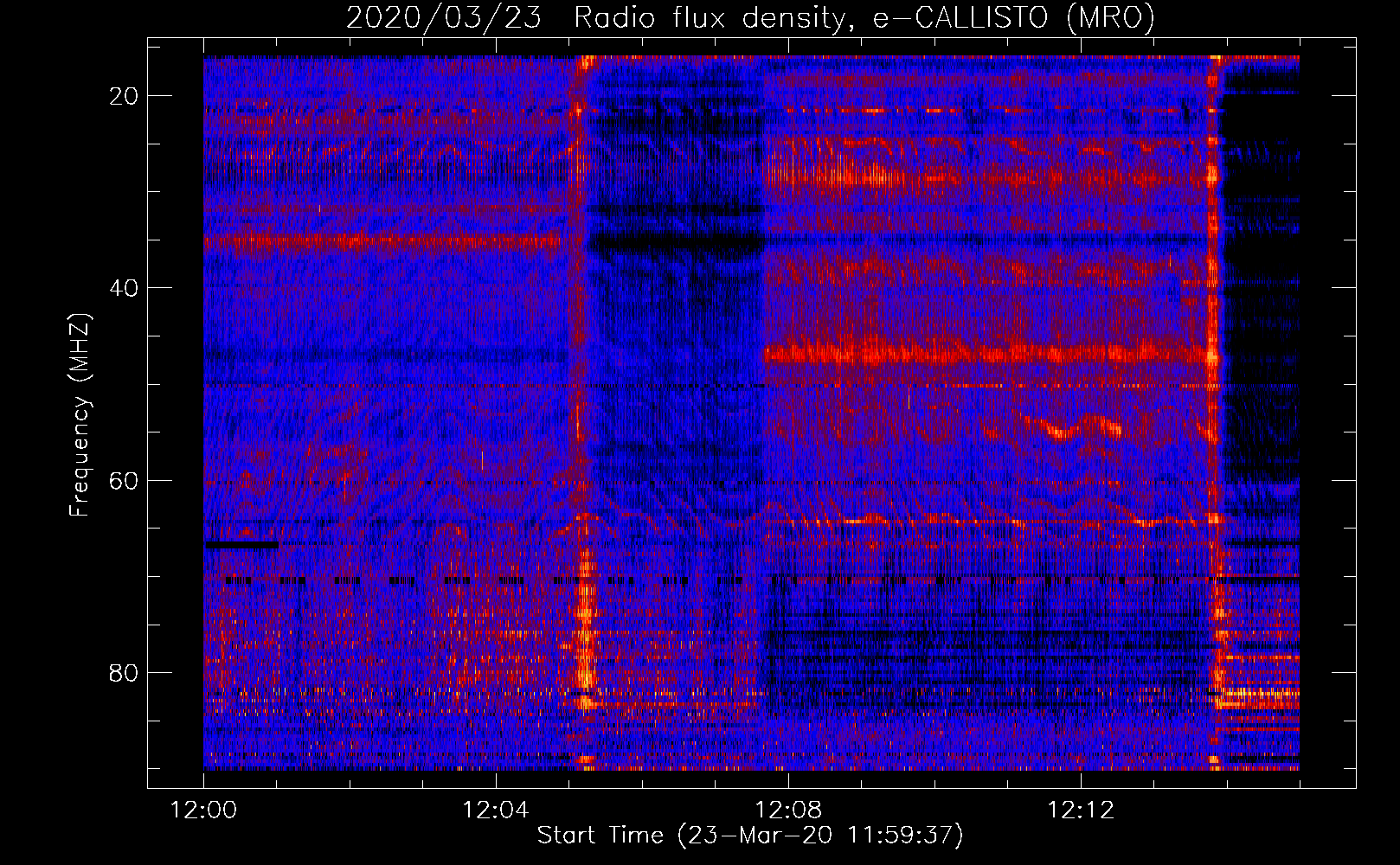Click the '12:08' time tick label
1400x865 pixels.
point(788,811)
